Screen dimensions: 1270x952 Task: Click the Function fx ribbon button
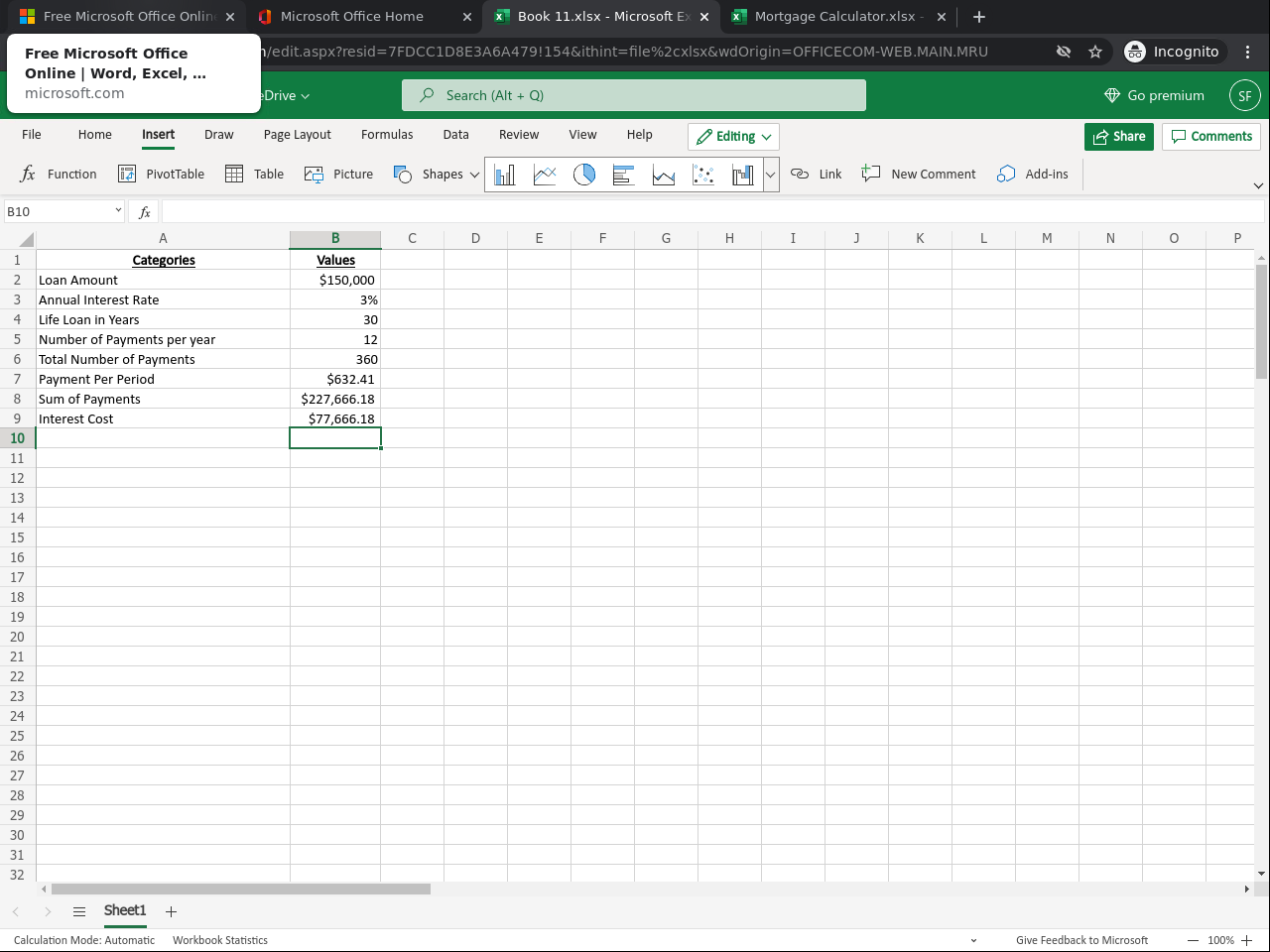click(59, 175)
